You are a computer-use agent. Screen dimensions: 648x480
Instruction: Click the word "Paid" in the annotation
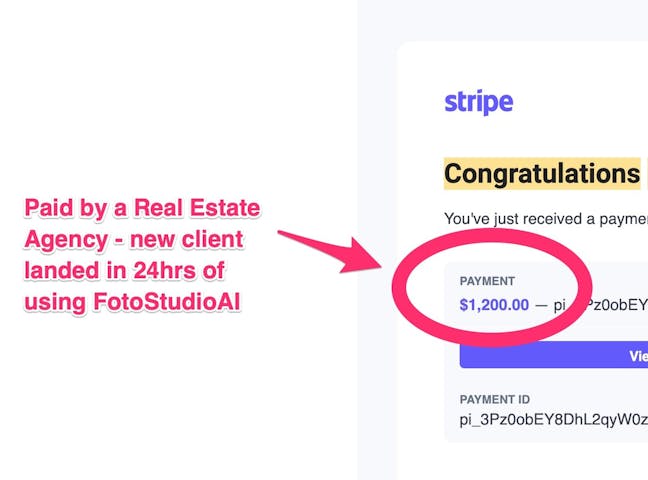pyautogui.click(x=47, y=209)
